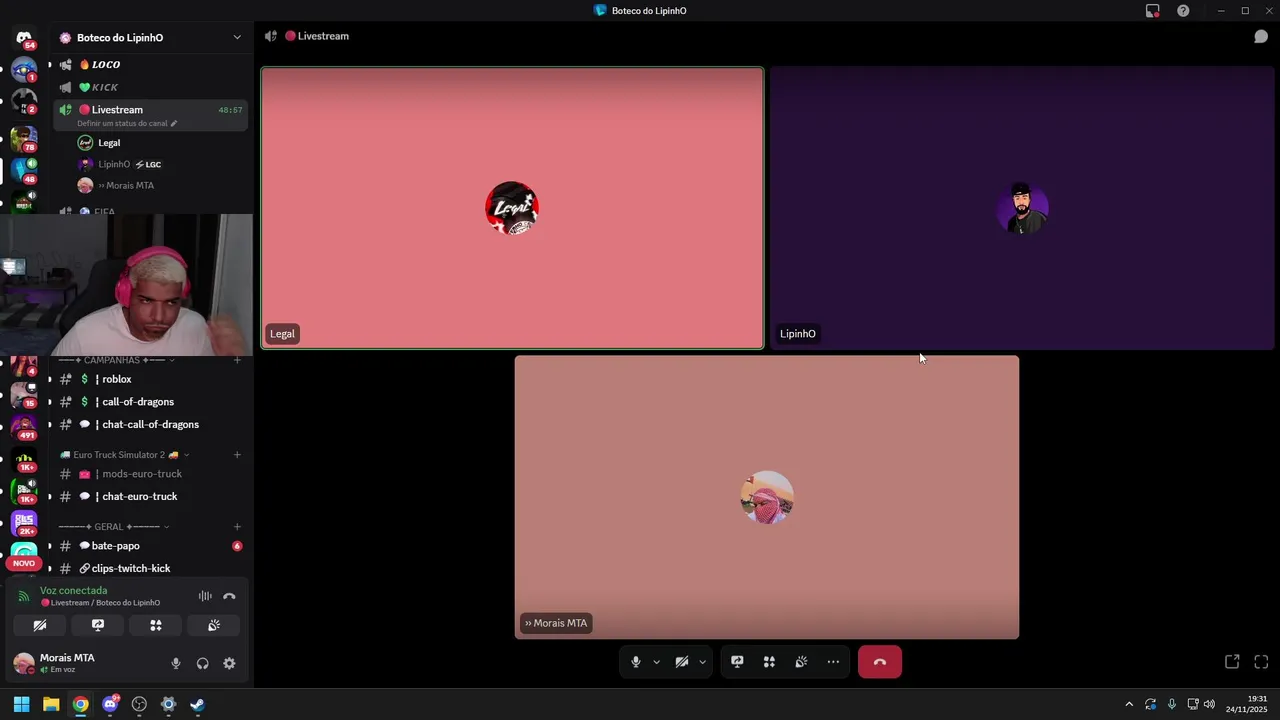The height and width of the screenshot is (720, 1280).
Task: Open Chrome from the taskbar
Action: [81, 704]
